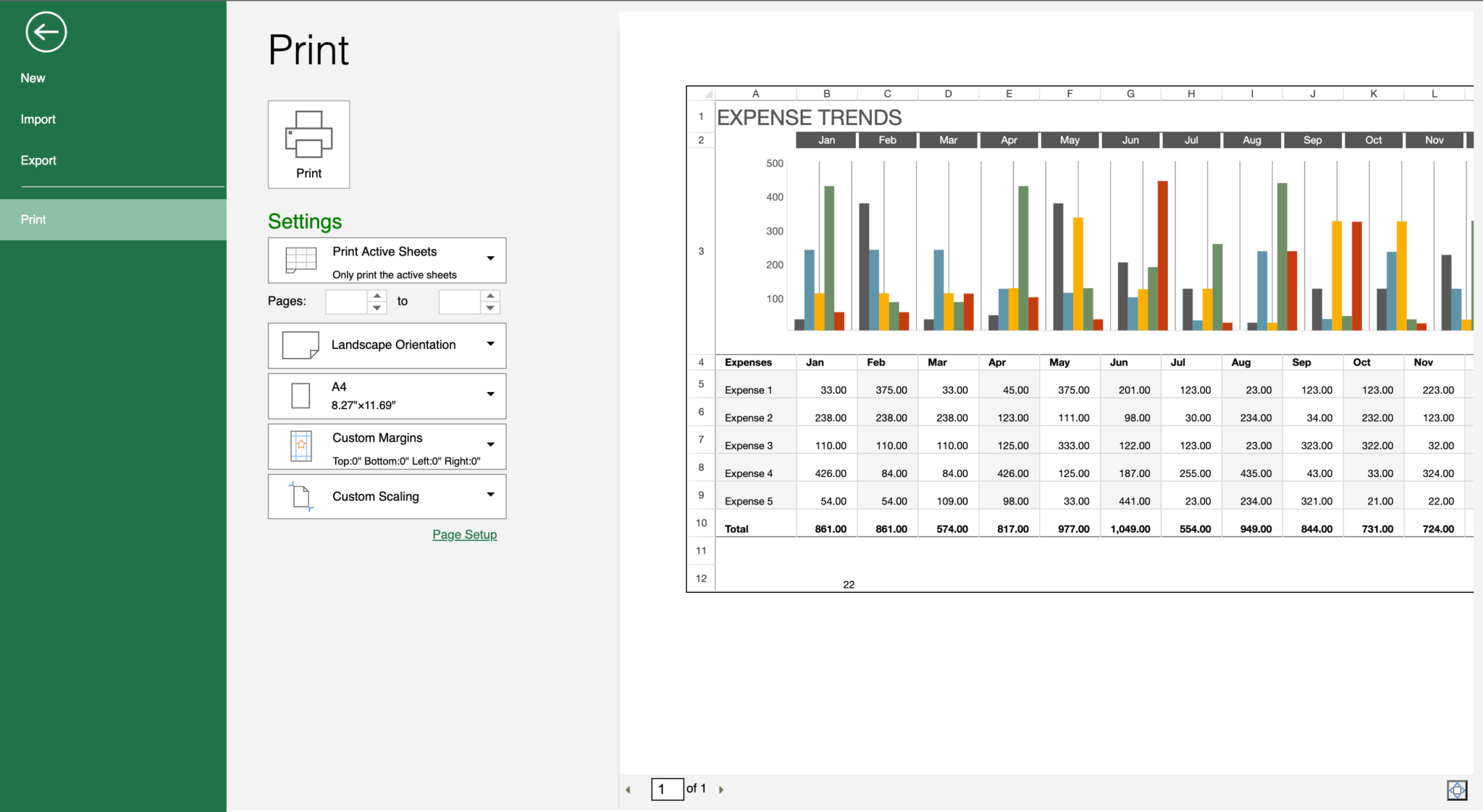1483x812 pixels.
Task: Open the New menu item
Action: click(33, 77)
